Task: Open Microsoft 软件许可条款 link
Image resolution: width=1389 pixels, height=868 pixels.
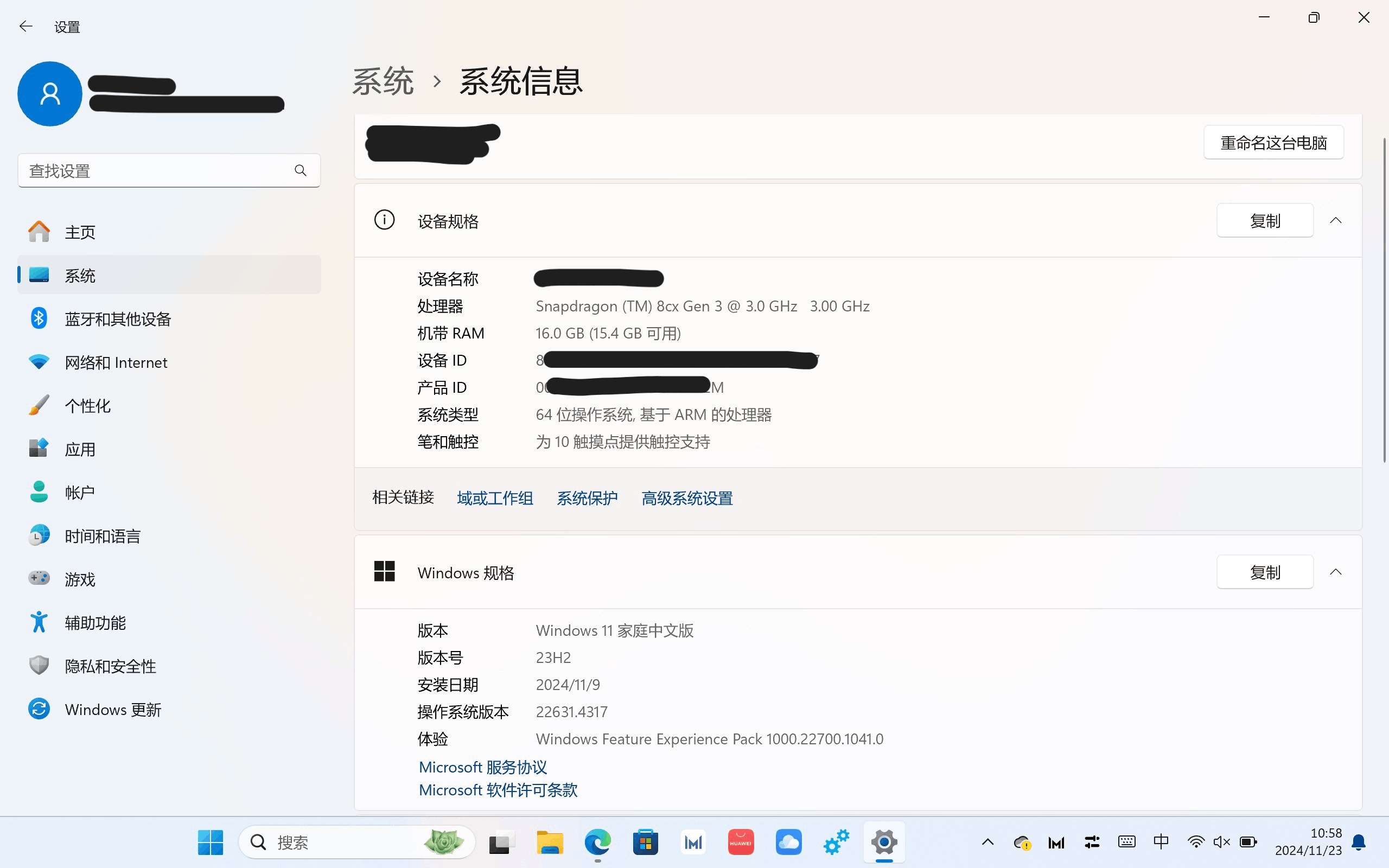Action: pyautogui.click(x=498, y=790)
